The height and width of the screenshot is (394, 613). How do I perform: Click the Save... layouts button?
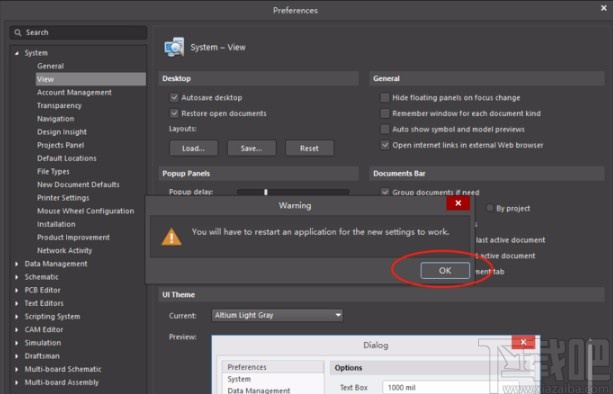click(252, 149)
